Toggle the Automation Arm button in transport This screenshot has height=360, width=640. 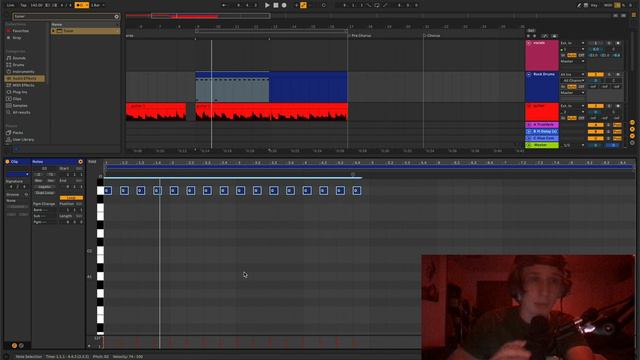point(303,5)
